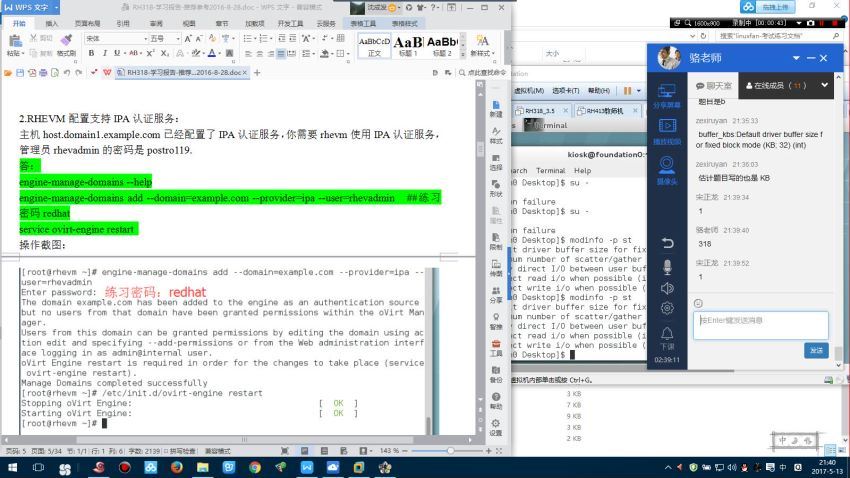850x478 pixels.
Task: Center align paragraph
Action: pyautogui.click(x=260, y=54)
